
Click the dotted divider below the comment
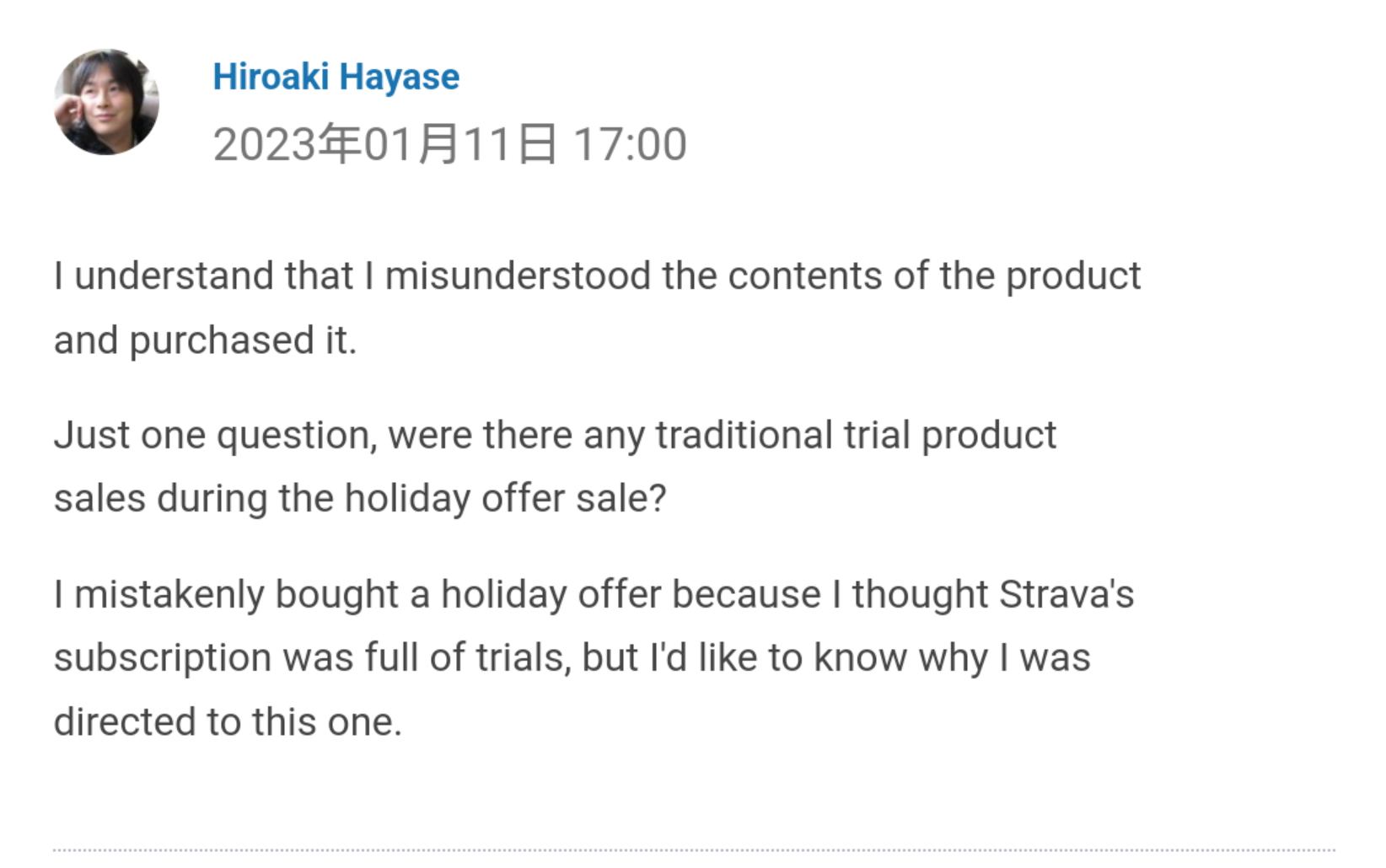click(x=693, y=850)
